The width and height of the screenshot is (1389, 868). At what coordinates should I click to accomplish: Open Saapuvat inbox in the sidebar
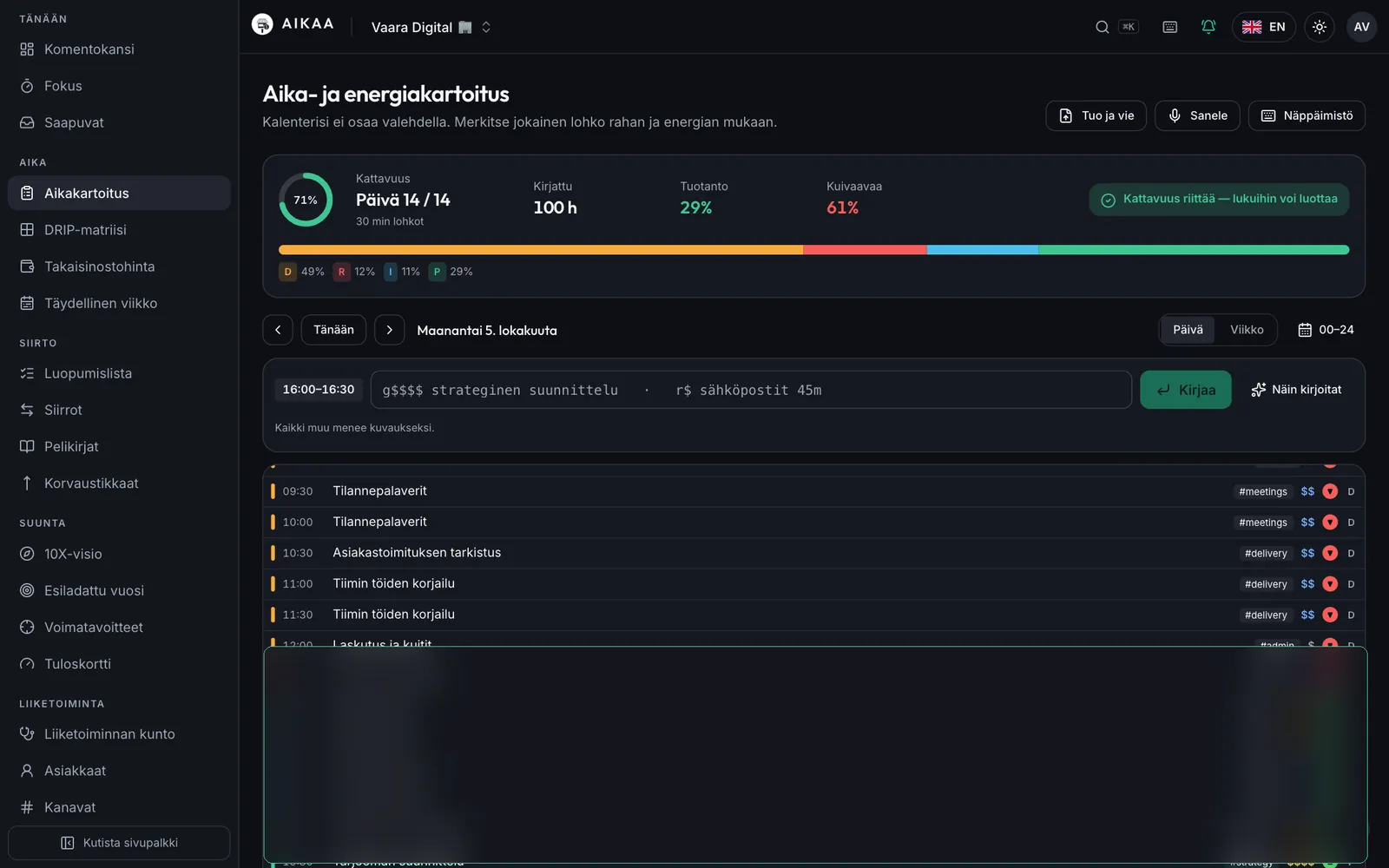pyautogui.click(x=119, y=122)
